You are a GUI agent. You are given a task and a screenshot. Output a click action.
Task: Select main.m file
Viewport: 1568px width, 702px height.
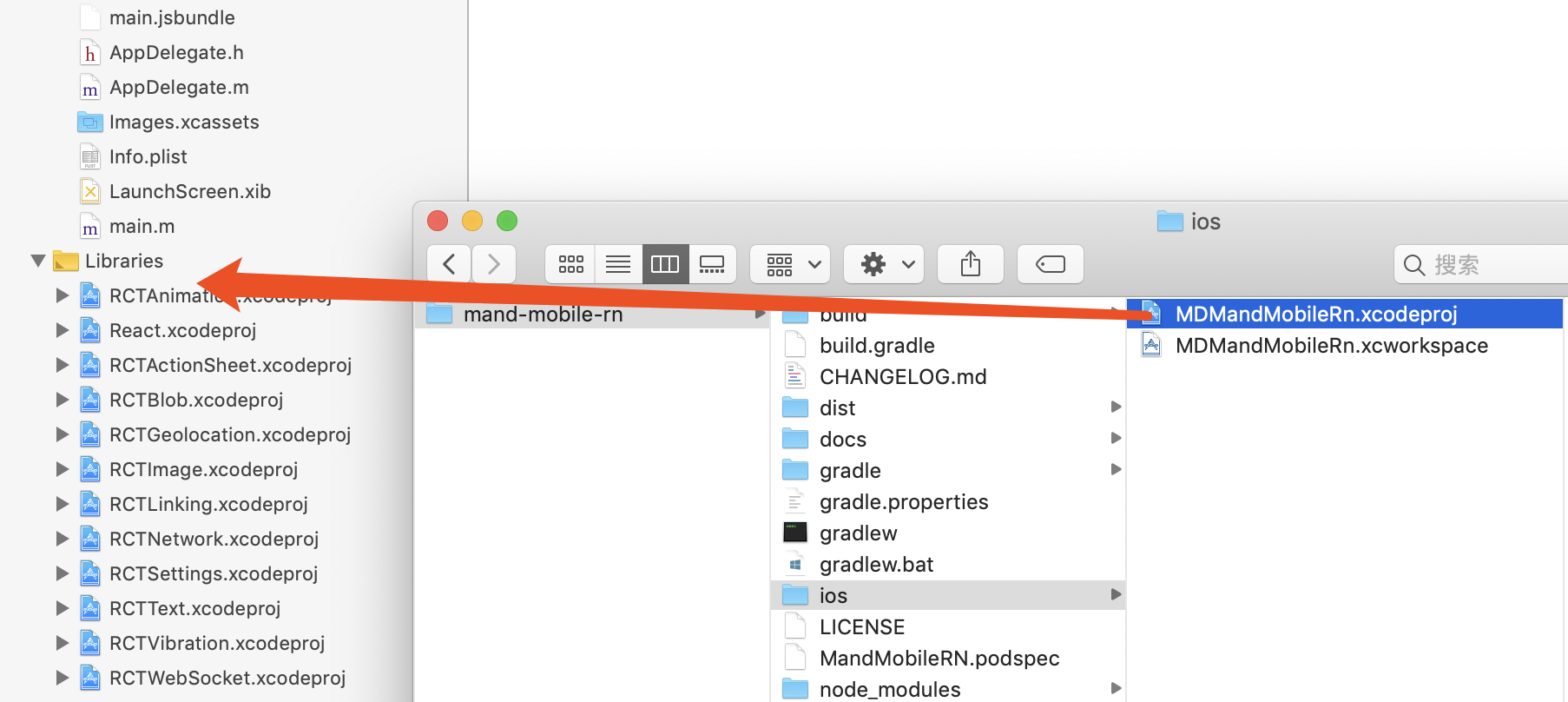click(142, 226)
